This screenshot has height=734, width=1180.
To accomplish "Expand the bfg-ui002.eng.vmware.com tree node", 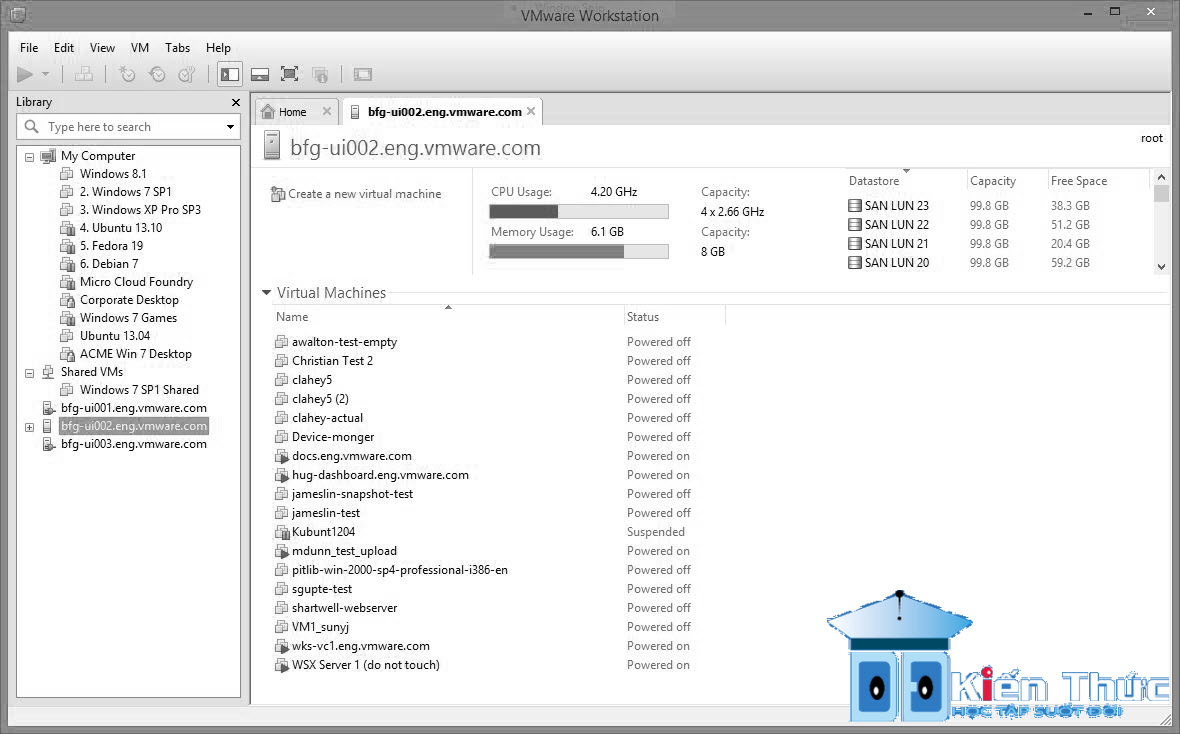I will (29, 428).
